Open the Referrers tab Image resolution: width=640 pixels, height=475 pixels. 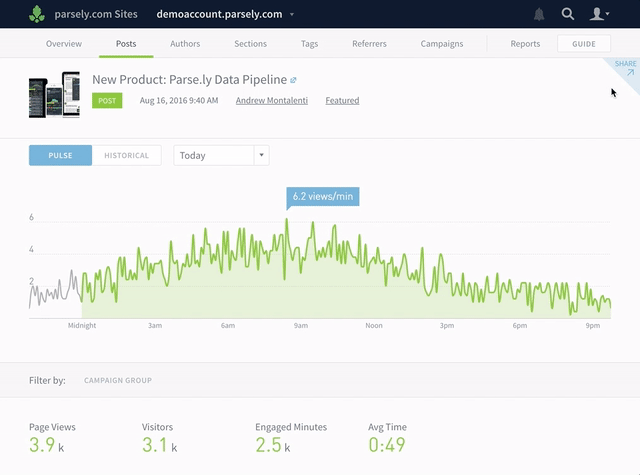coord(369,44)
